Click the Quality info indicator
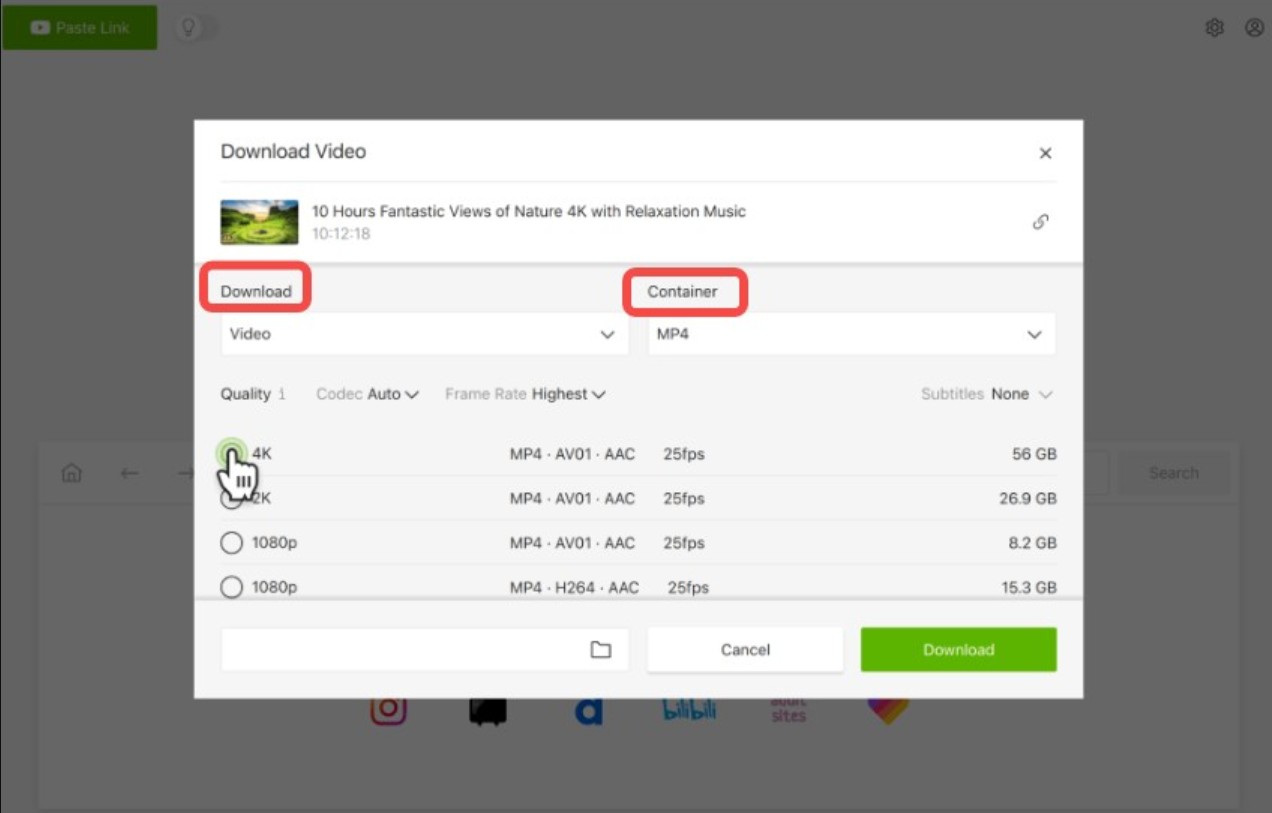Image resolution: width=1272 pixels, height=813 pixels. 282,394
